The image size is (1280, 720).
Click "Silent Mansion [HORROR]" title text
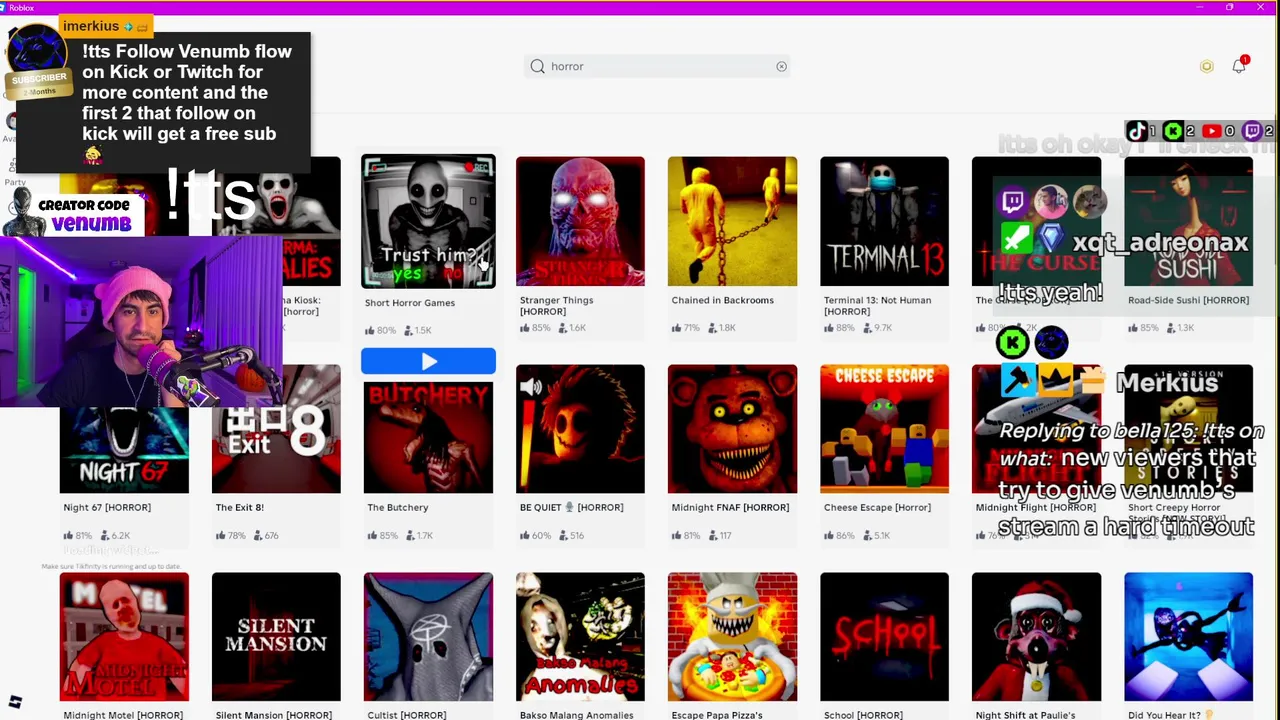click(x=273, y=715)
